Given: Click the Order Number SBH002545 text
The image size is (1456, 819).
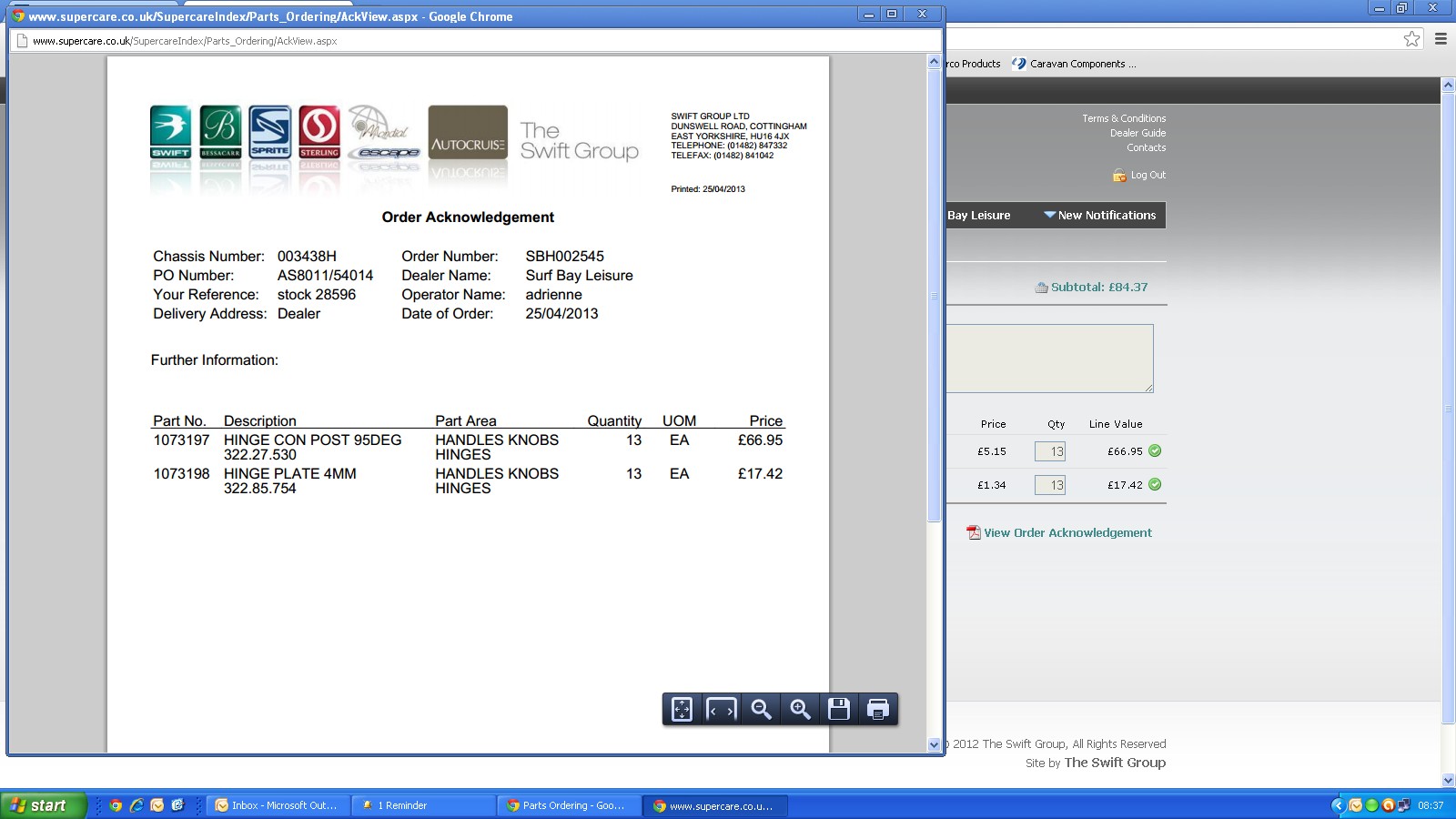Looking at the screenshot, I should tap(564, 257).
